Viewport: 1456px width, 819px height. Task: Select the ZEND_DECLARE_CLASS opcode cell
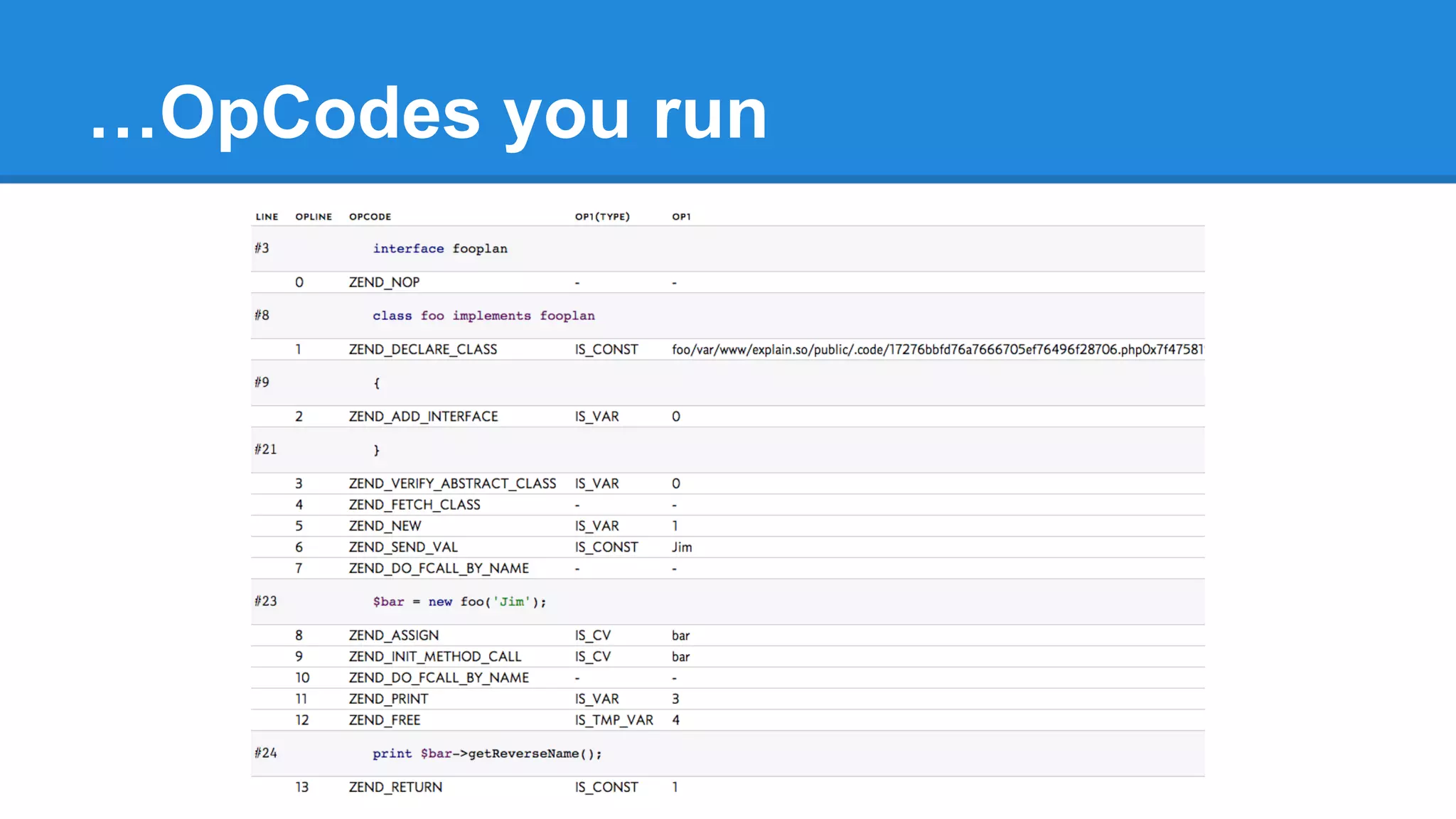[x=423, y=350]
